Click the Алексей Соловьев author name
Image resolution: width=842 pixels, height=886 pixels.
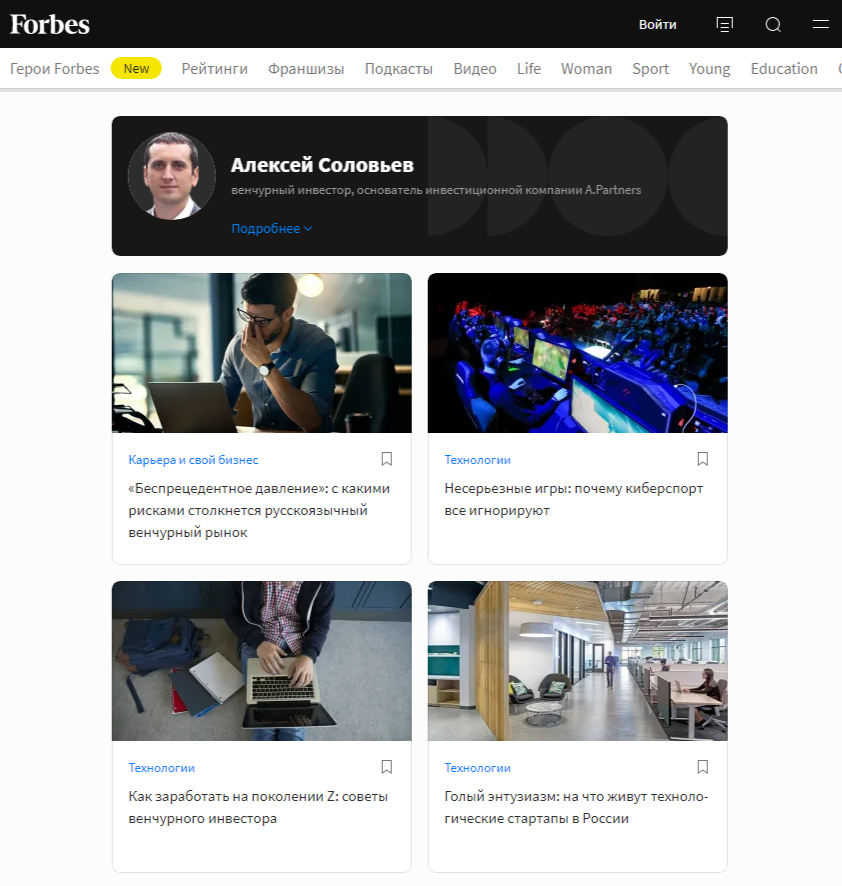click(322, 165)
